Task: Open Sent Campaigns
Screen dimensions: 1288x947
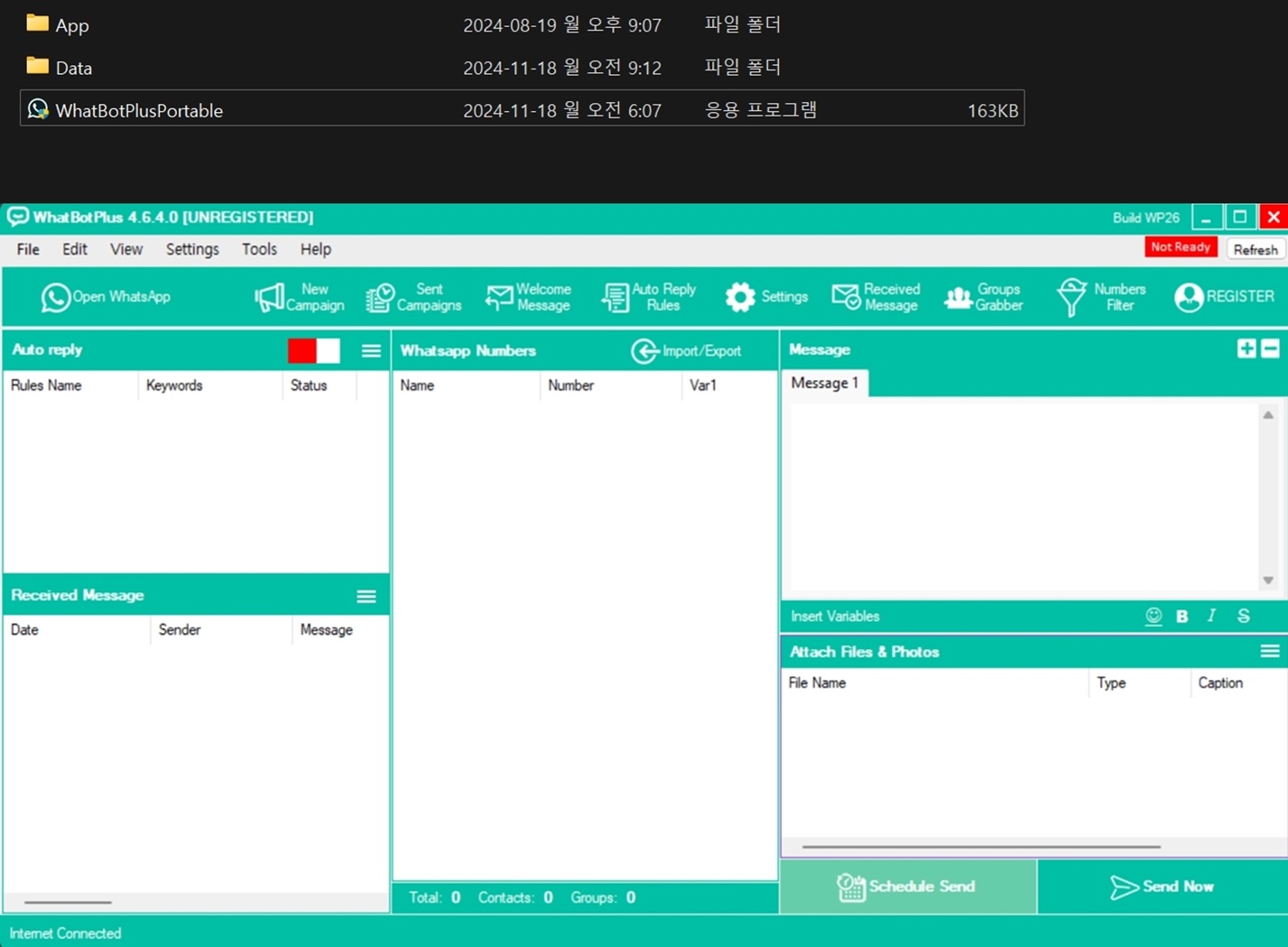Action: 413,297
